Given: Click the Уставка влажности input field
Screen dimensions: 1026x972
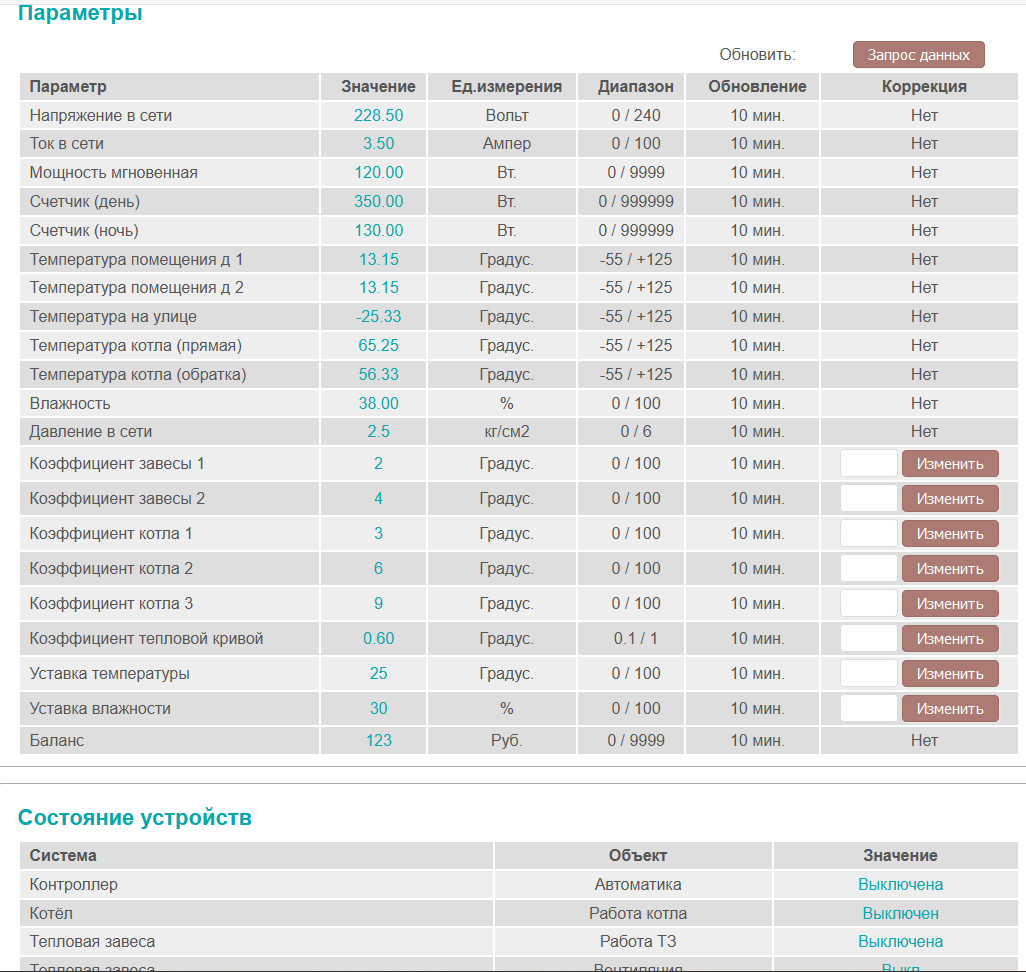Looking at the screenshot, I should (x=868, y=709).
